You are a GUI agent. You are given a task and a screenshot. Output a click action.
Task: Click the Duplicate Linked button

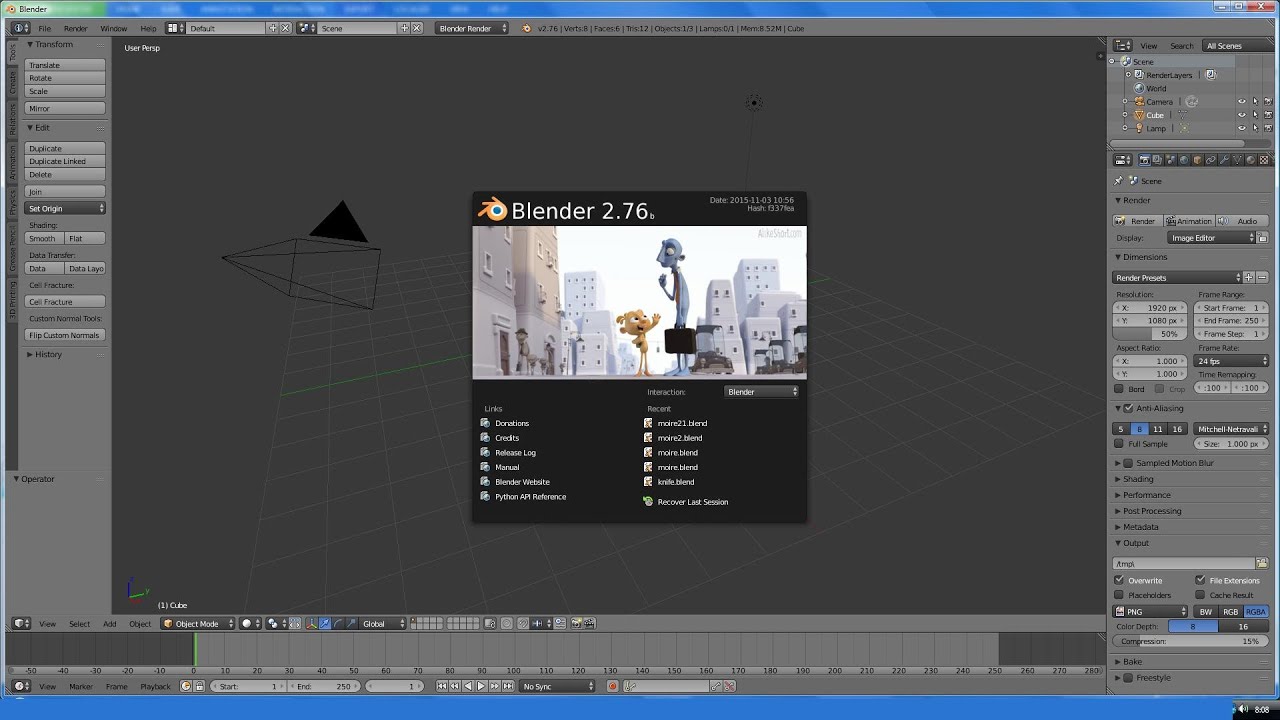point(65,161)
